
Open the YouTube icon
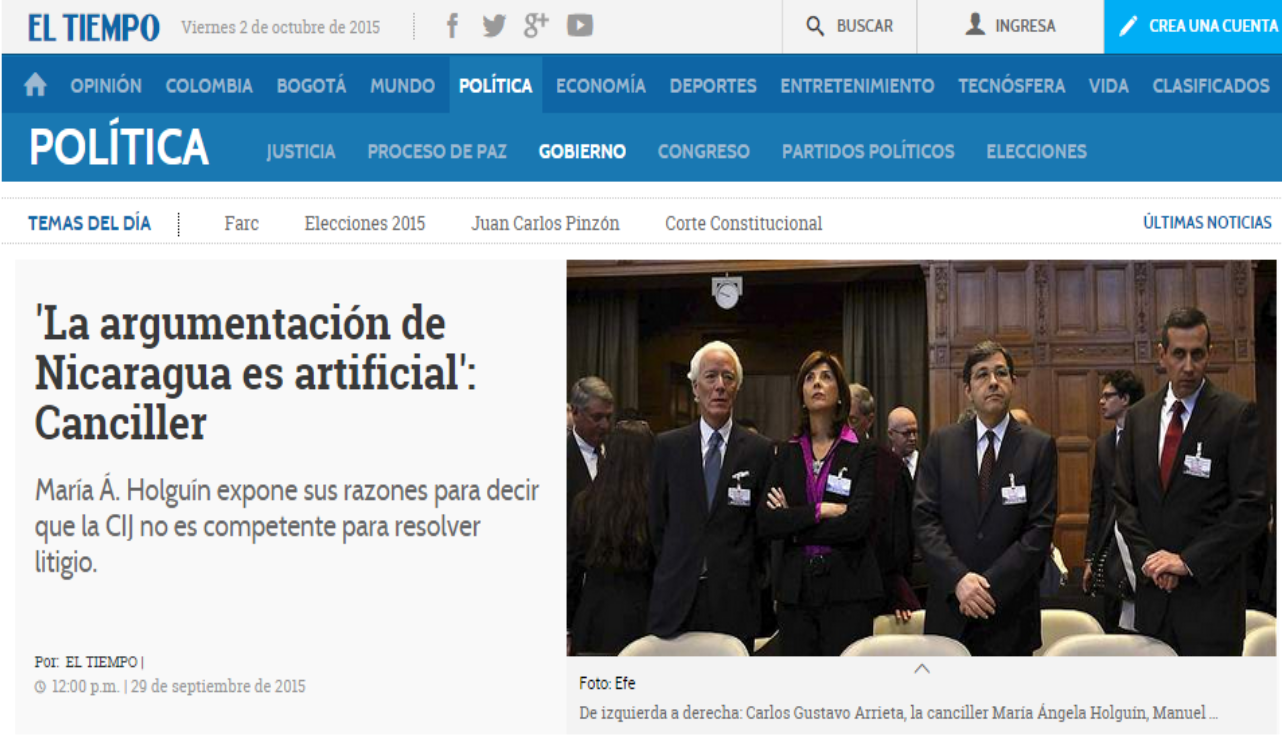(x=580, y=26)
